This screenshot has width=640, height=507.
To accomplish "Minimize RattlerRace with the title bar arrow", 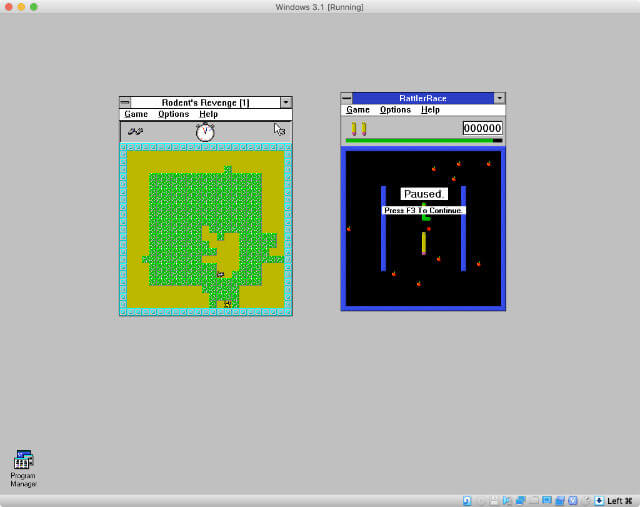I will (x=500, y=98).
